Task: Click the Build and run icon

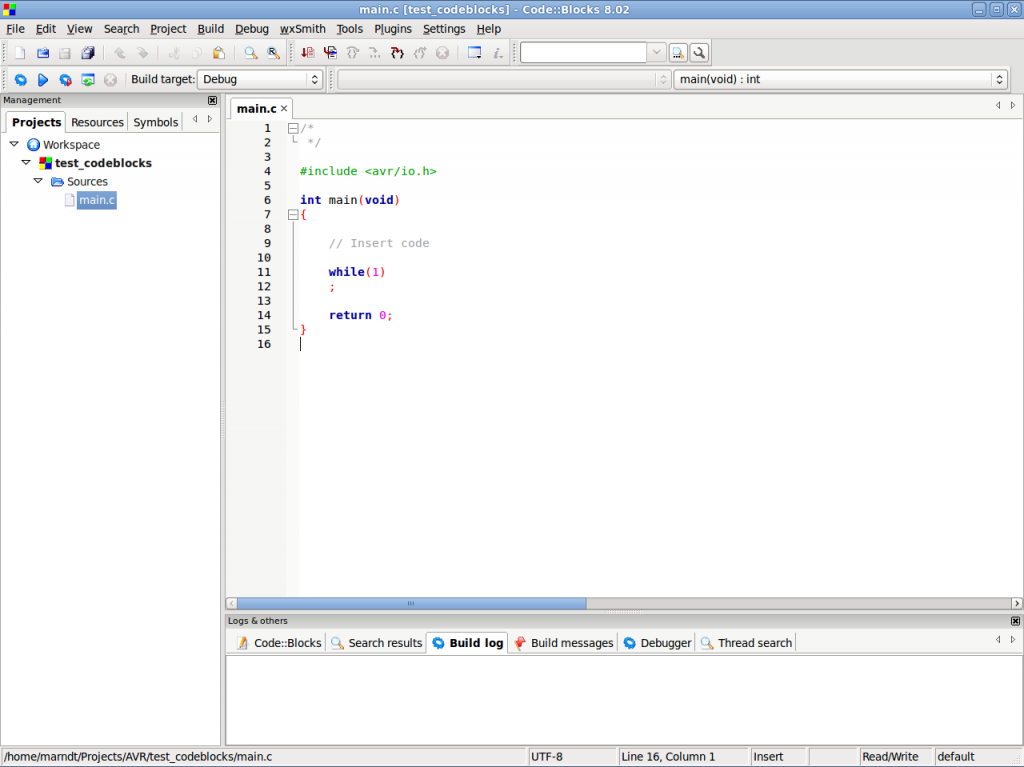Action: (x=65, y=80)
